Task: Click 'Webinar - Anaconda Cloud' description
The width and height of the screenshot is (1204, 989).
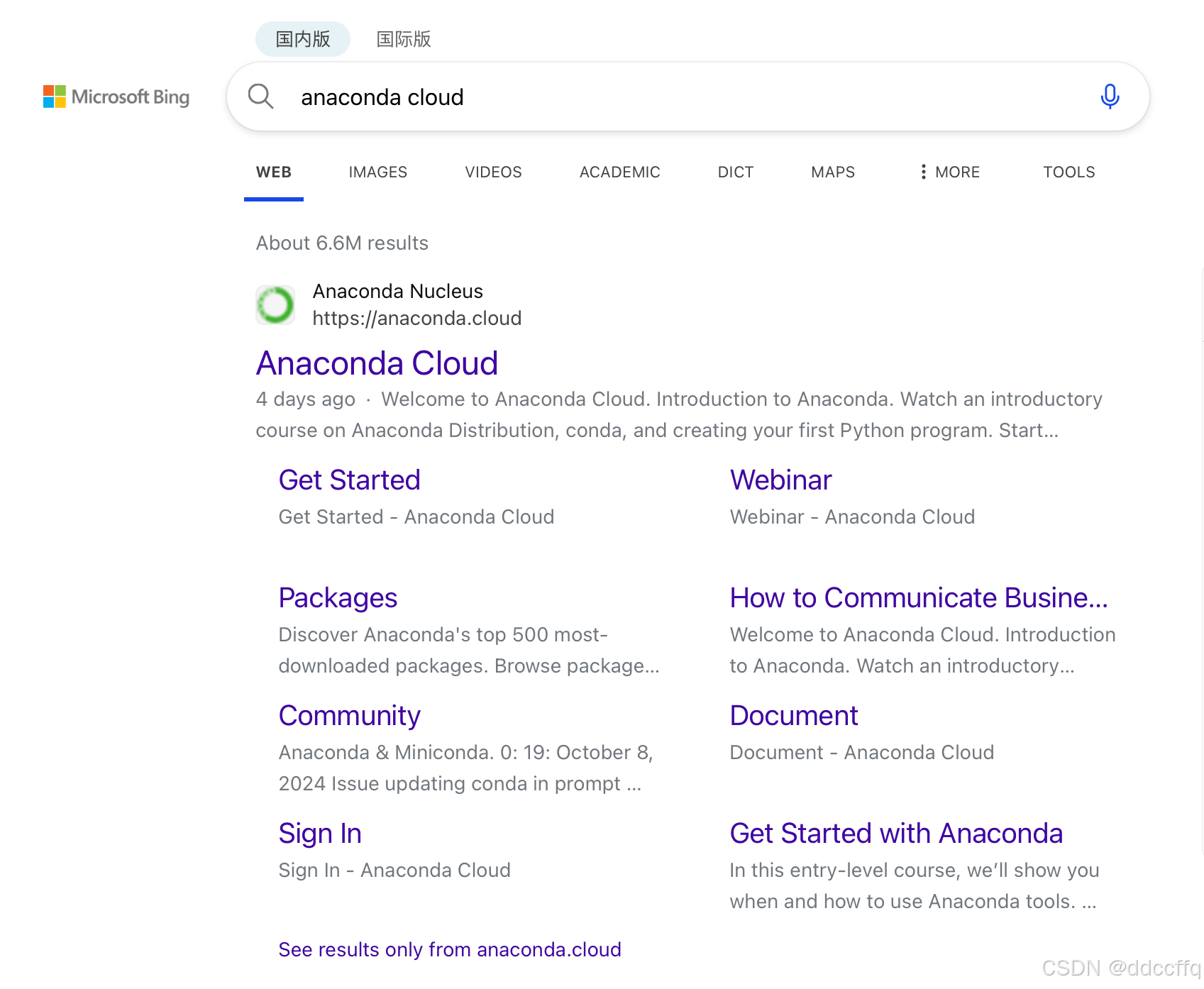Action: click(853, 516)
